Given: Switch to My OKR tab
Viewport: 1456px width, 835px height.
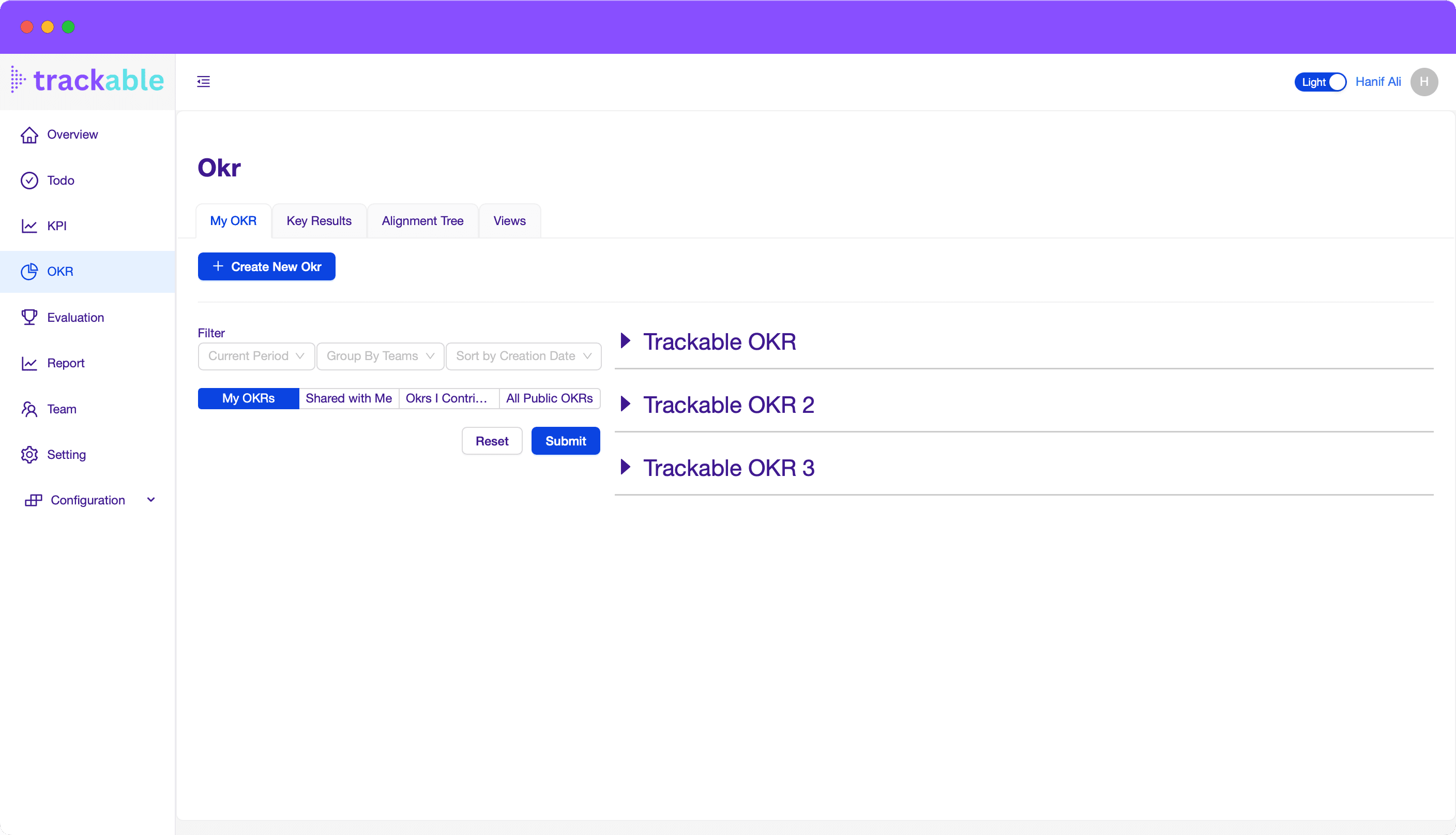Looking at the screenshot, I should [233, 221].
